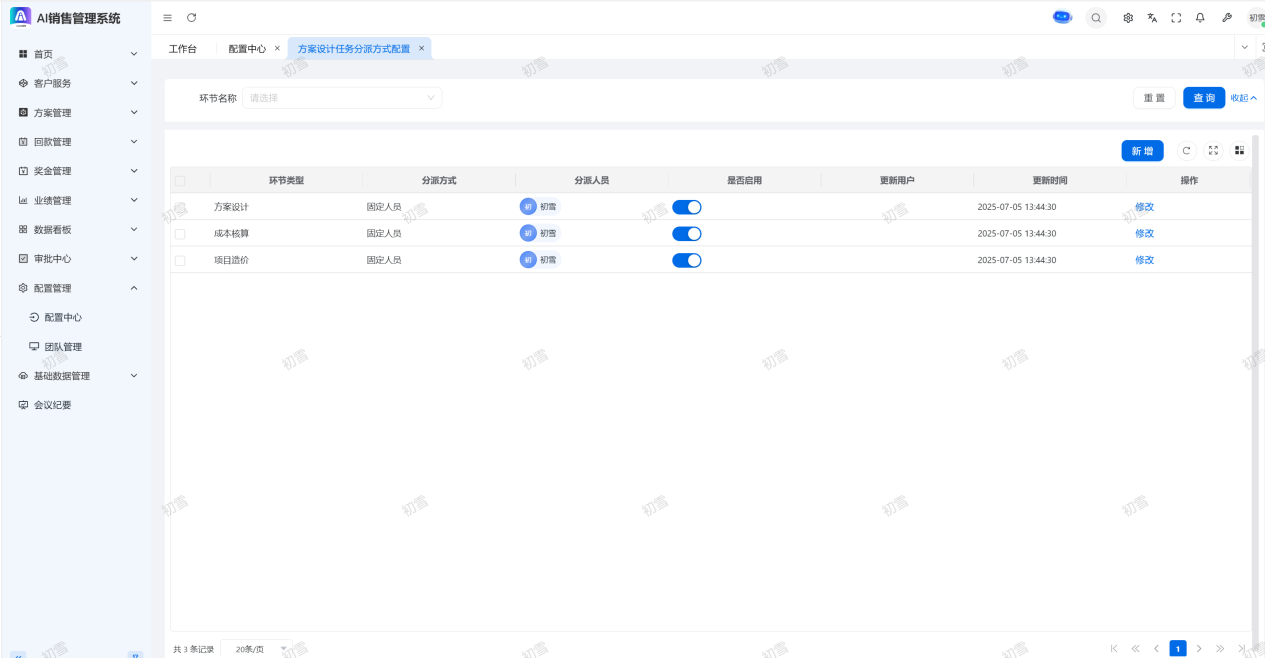
Task: Click the notification bell icon
Action: (x=1200, y=18)
